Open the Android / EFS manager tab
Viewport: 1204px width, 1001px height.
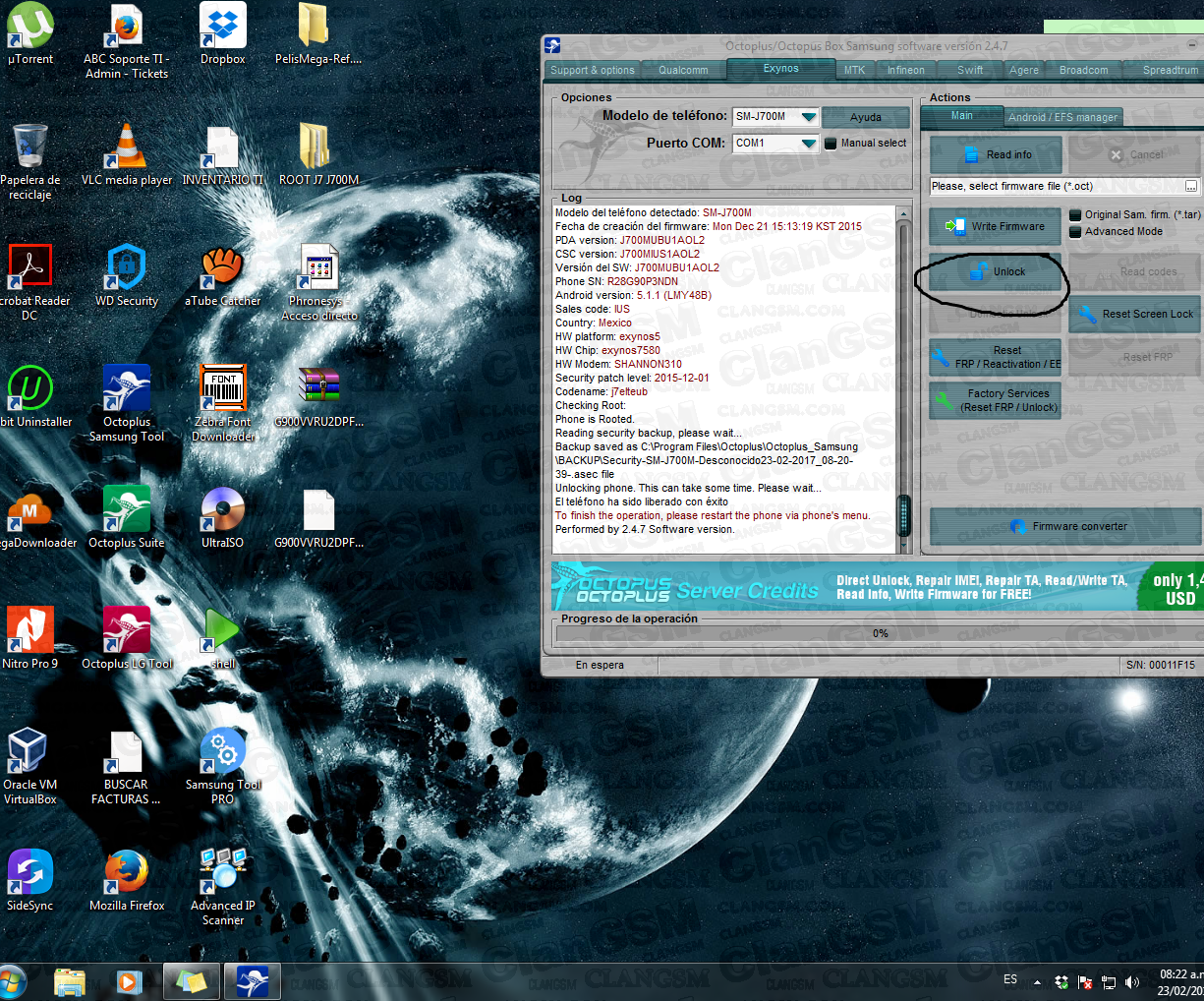(x=1062, y=117)
